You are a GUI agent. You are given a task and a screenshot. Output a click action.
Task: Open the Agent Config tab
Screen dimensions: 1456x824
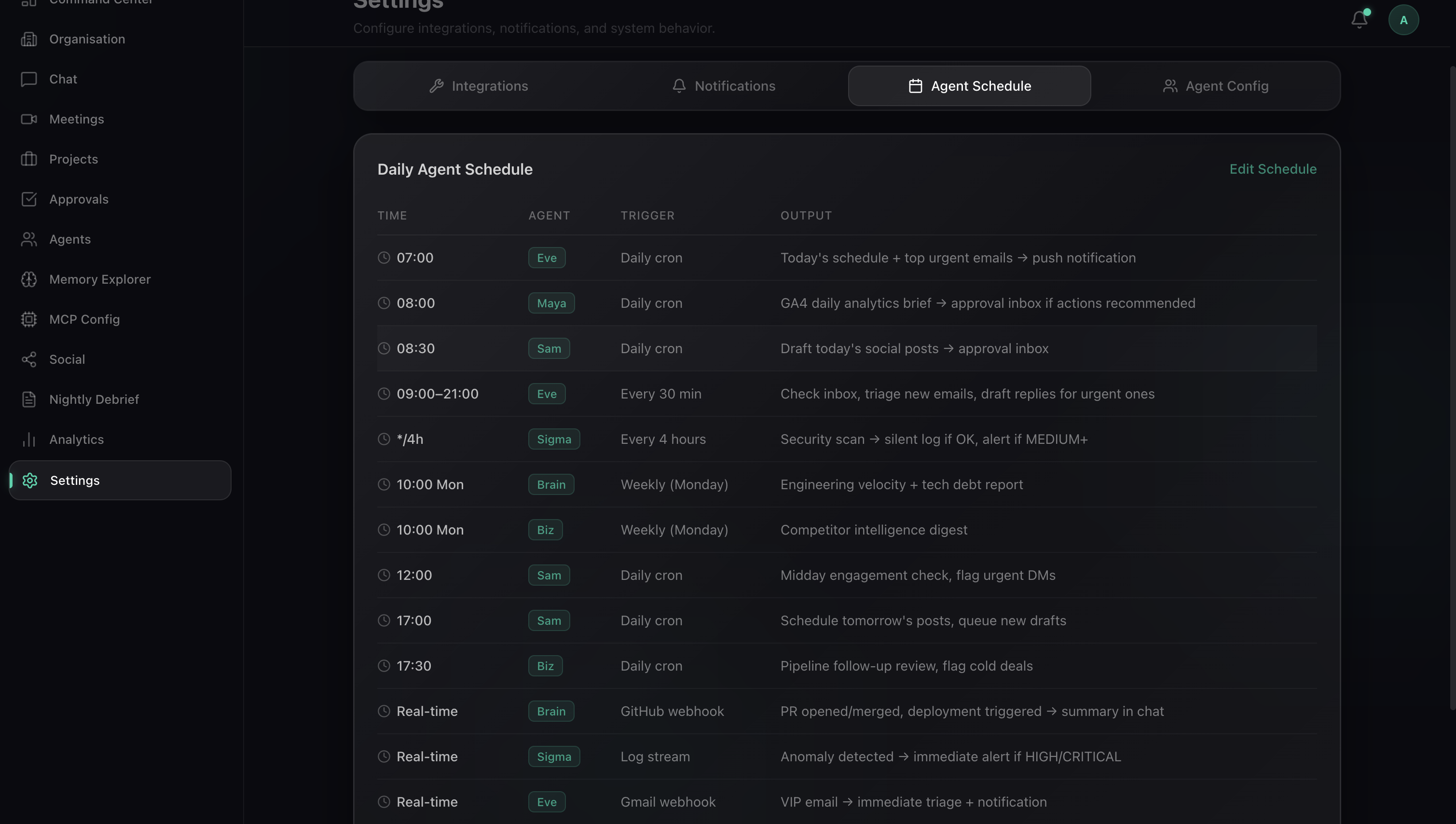tap(1215, 86)
